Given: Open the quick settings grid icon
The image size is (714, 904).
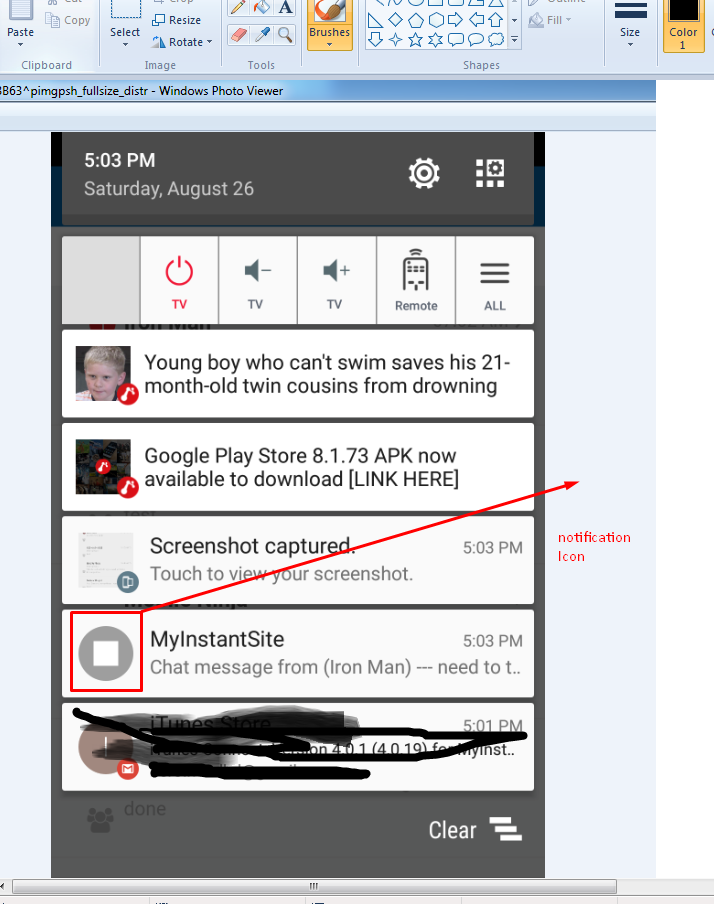Looking at the screenshot, I should (x=490, y=173).
